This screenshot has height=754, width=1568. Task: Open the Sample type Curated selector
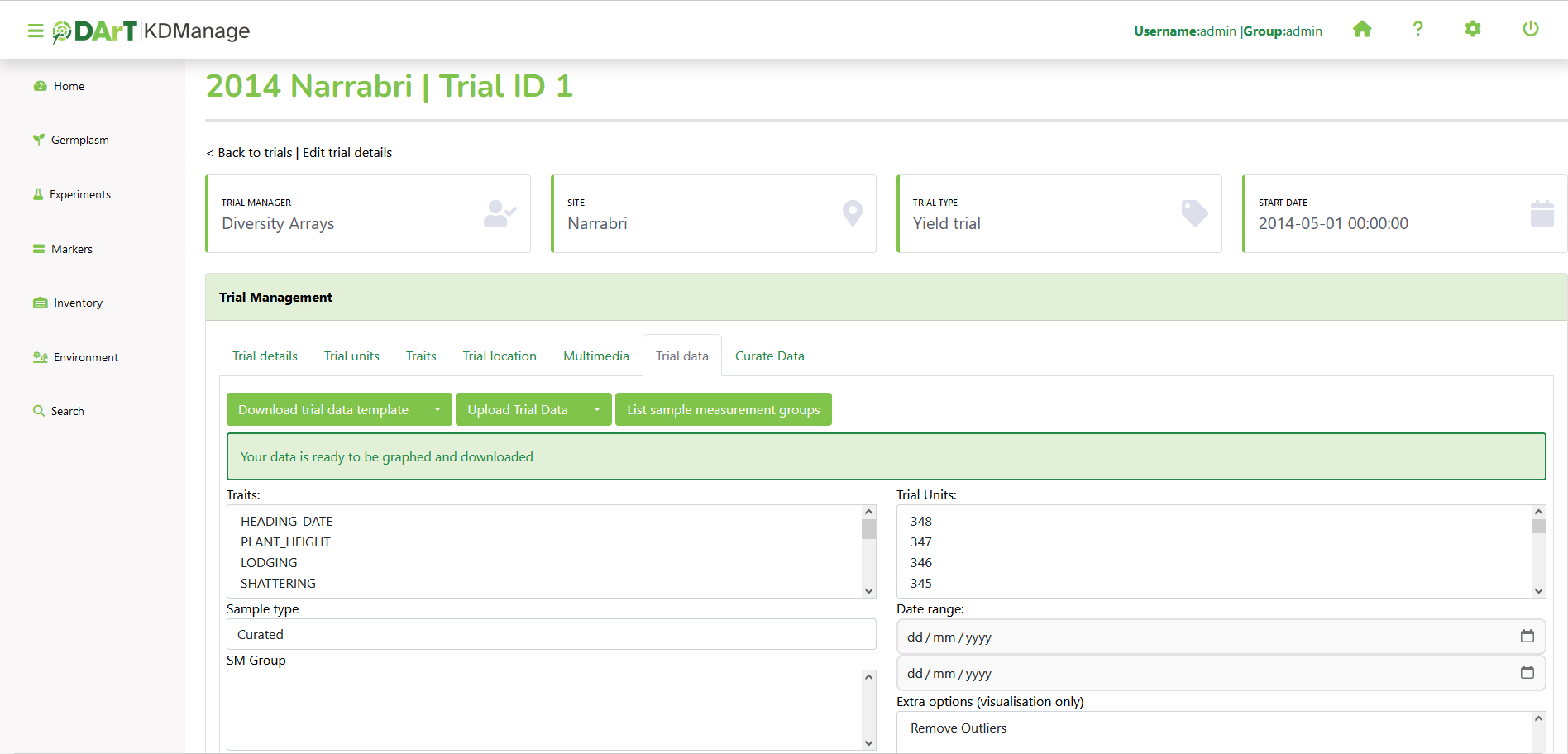[551, 635]
